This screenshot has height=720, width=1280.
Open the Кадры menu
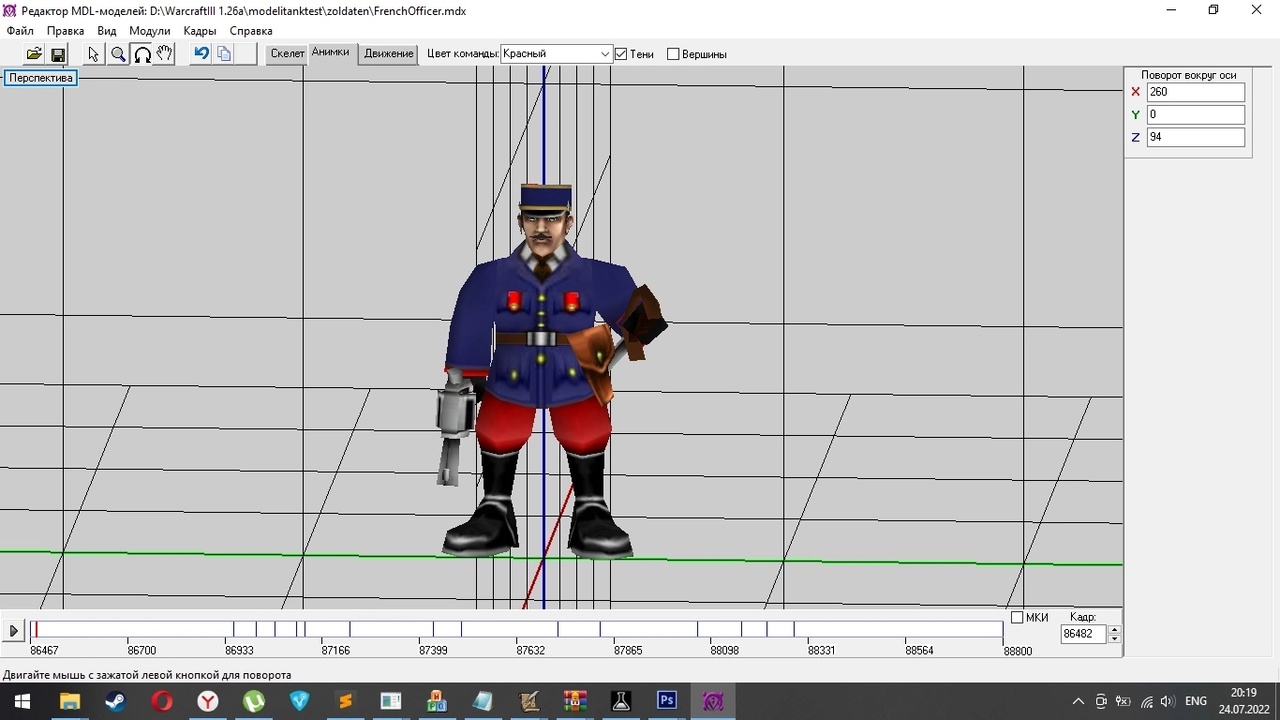tap(200, 31)
